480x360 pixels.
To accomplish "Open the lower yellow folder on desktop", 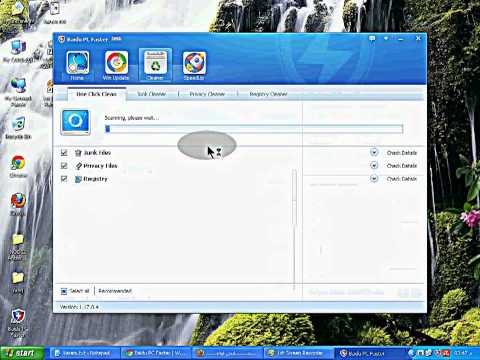I will click(x=18, y=282).
